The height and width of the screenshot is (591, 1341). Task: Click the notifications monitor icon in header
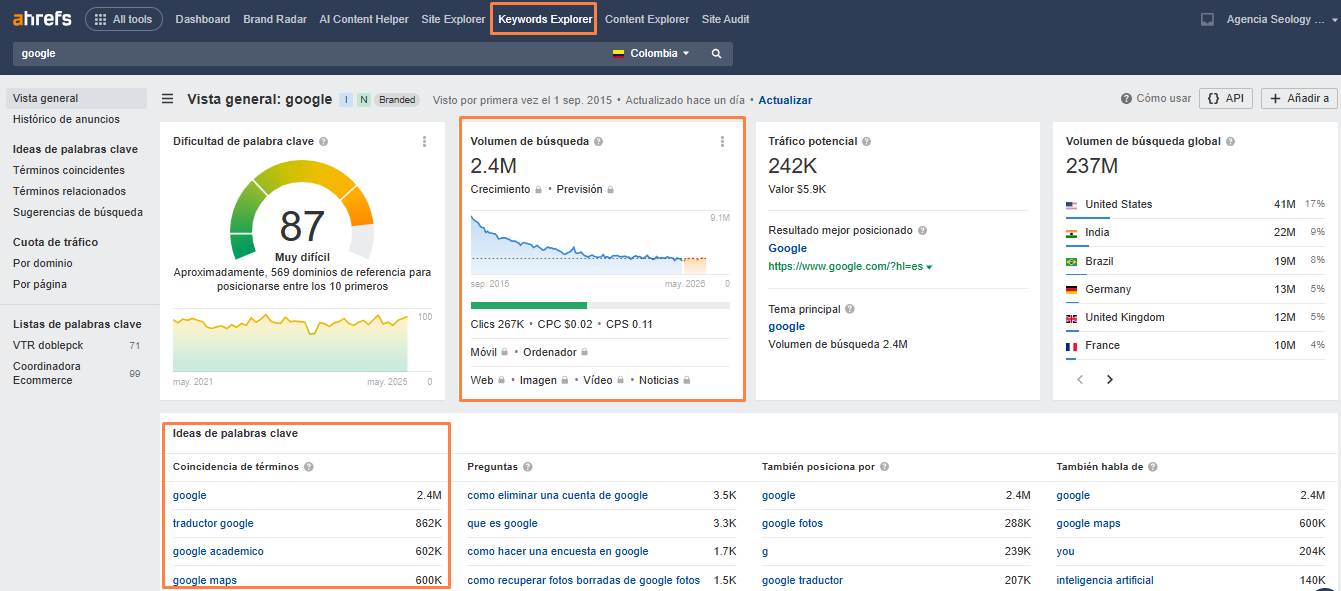click(x=1207, y=19)
